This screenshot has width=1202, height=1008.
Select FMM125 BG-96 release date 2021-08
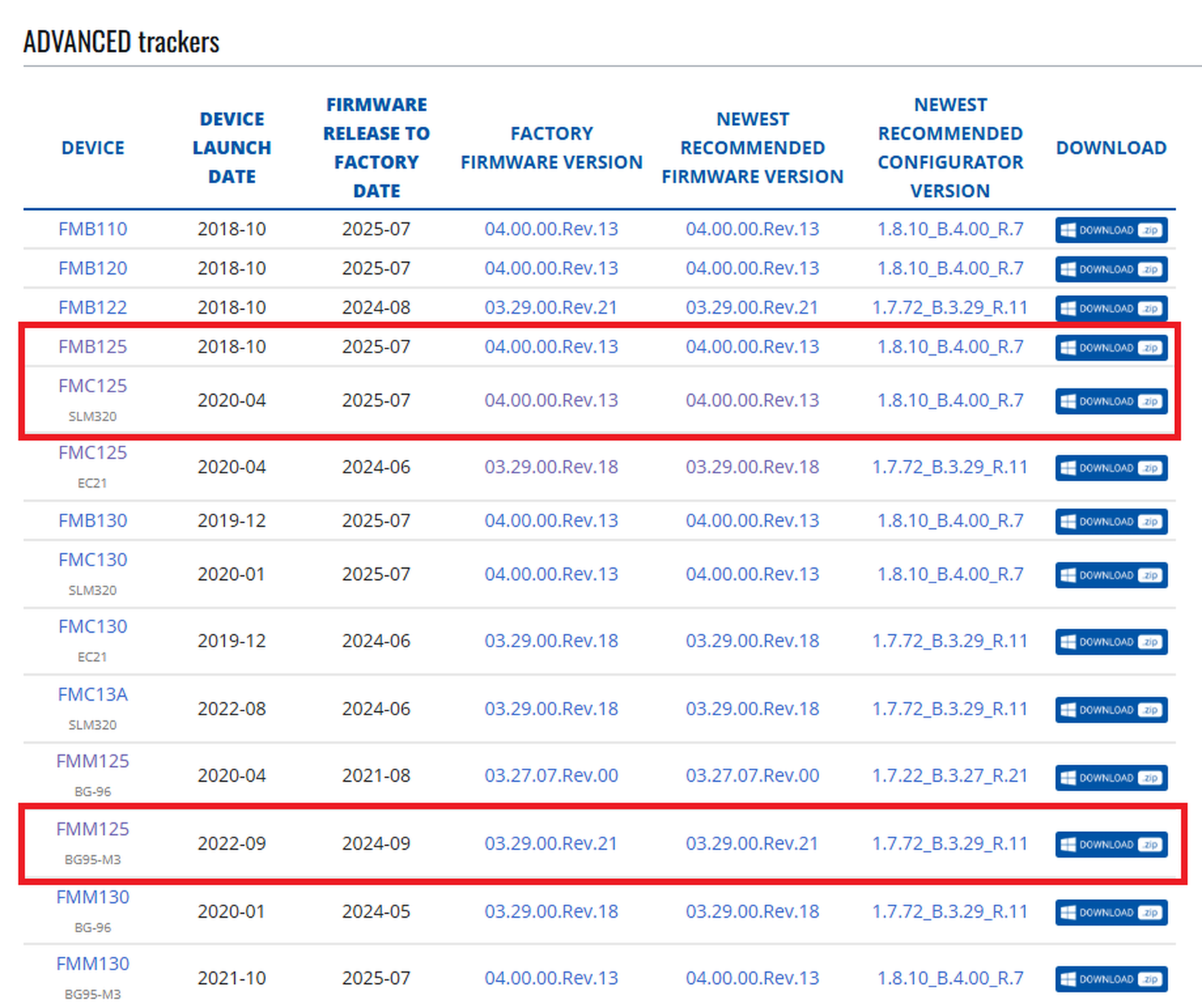click(376, 775)
